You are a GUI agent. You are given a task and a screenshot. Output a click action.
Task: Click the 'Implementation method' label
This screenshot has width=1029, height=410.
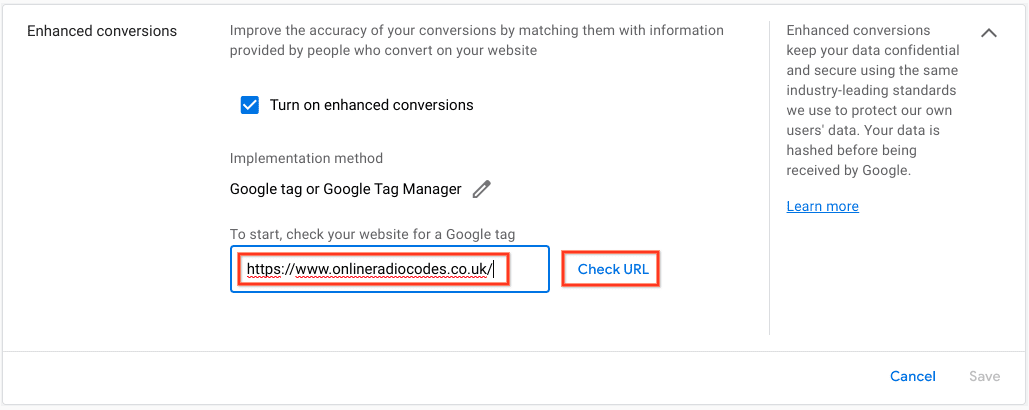306,158
